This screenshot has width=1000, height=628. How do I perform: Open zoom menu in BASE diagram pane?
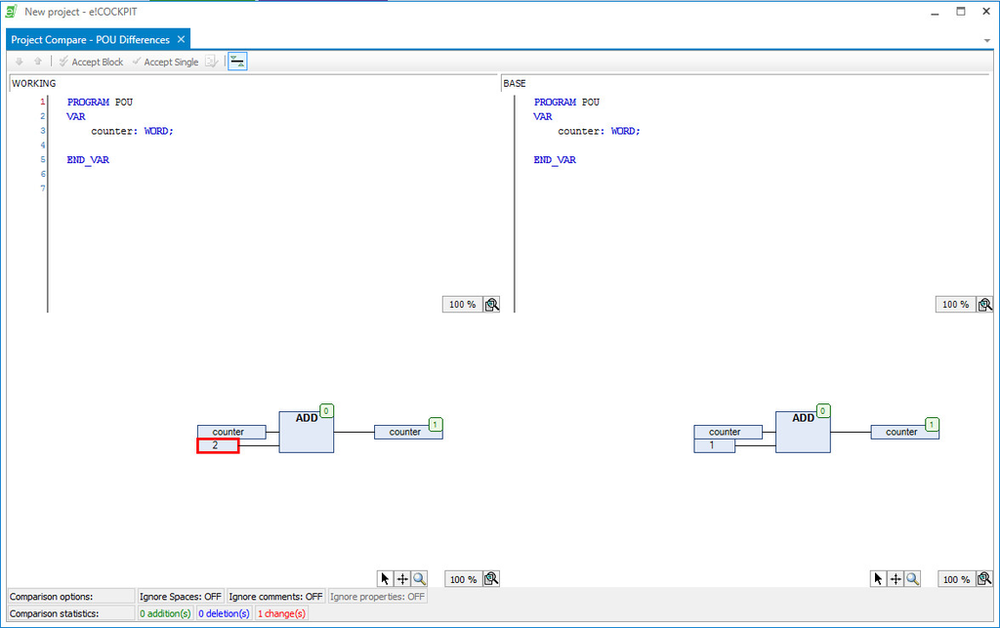point(984,579)
